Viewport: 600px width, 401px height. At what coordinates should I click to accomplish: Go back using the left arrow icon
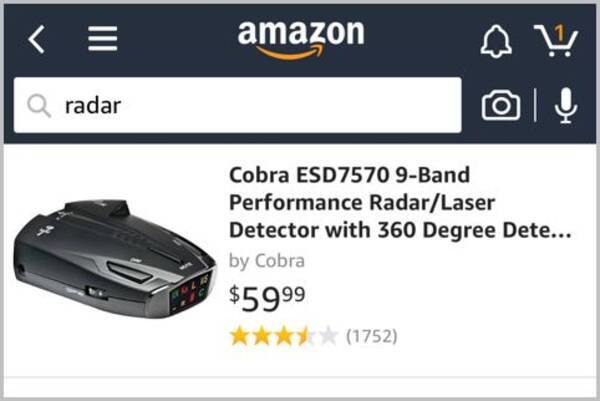[x=37, y=39]
